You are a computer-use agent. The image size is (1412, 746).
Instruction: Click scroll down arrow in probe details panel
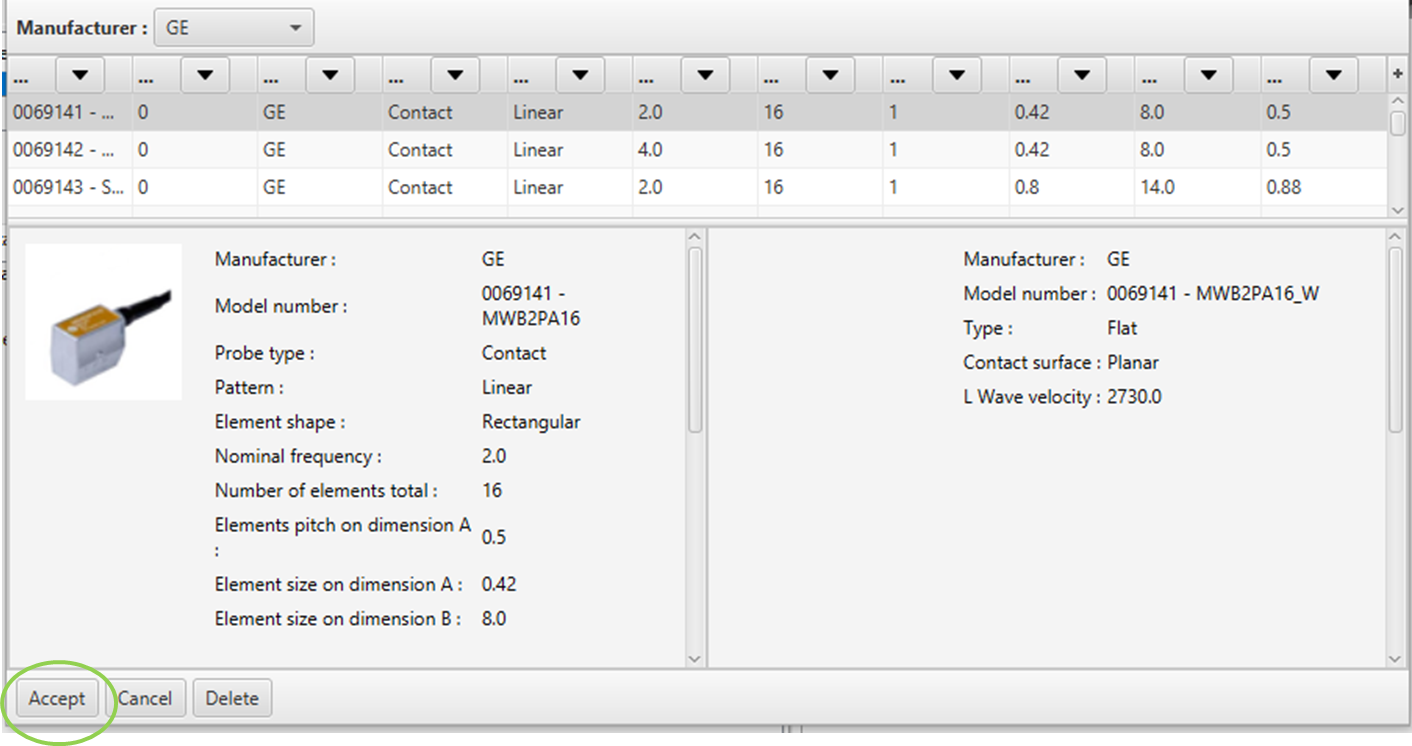pos(695,658)
